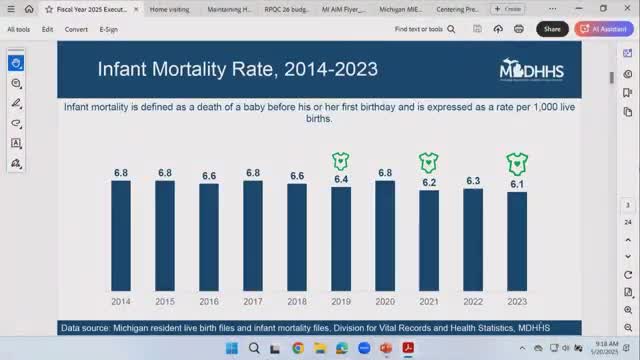
Task: Open the E-Sign menu
Action: [x=109, y=29]
